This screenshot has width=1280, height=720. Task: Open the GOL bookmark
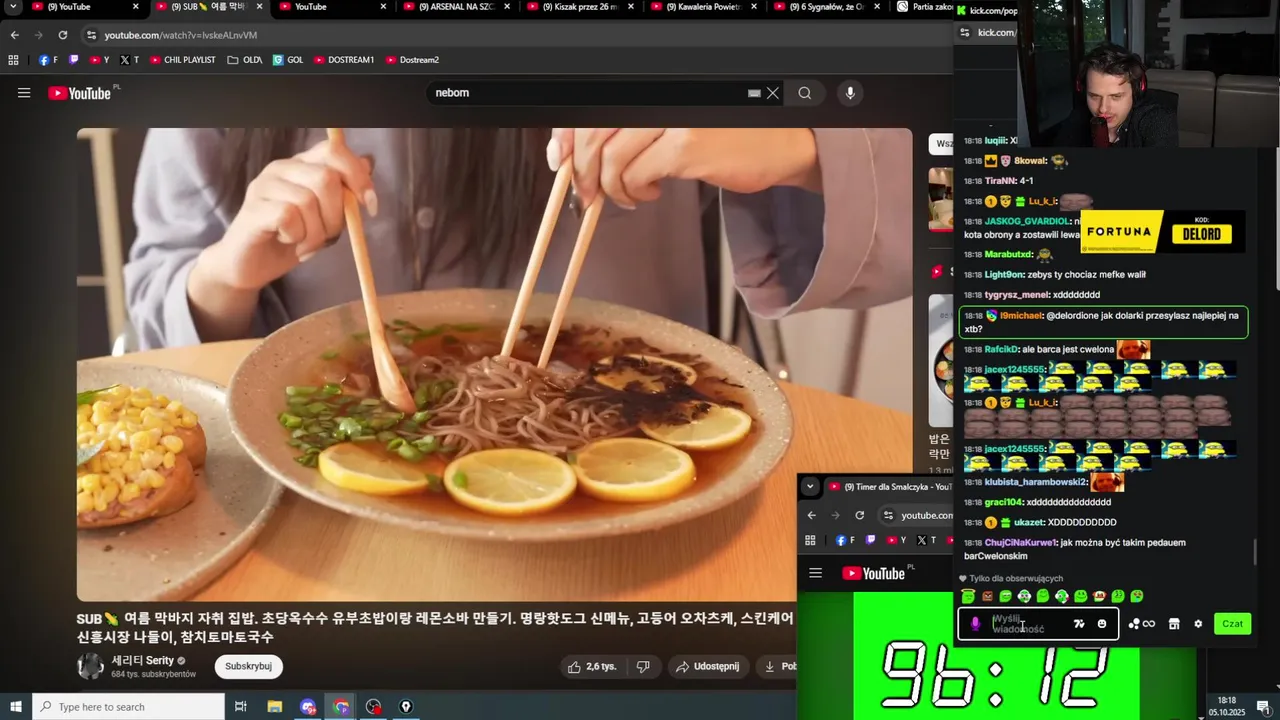coord(288,60)
